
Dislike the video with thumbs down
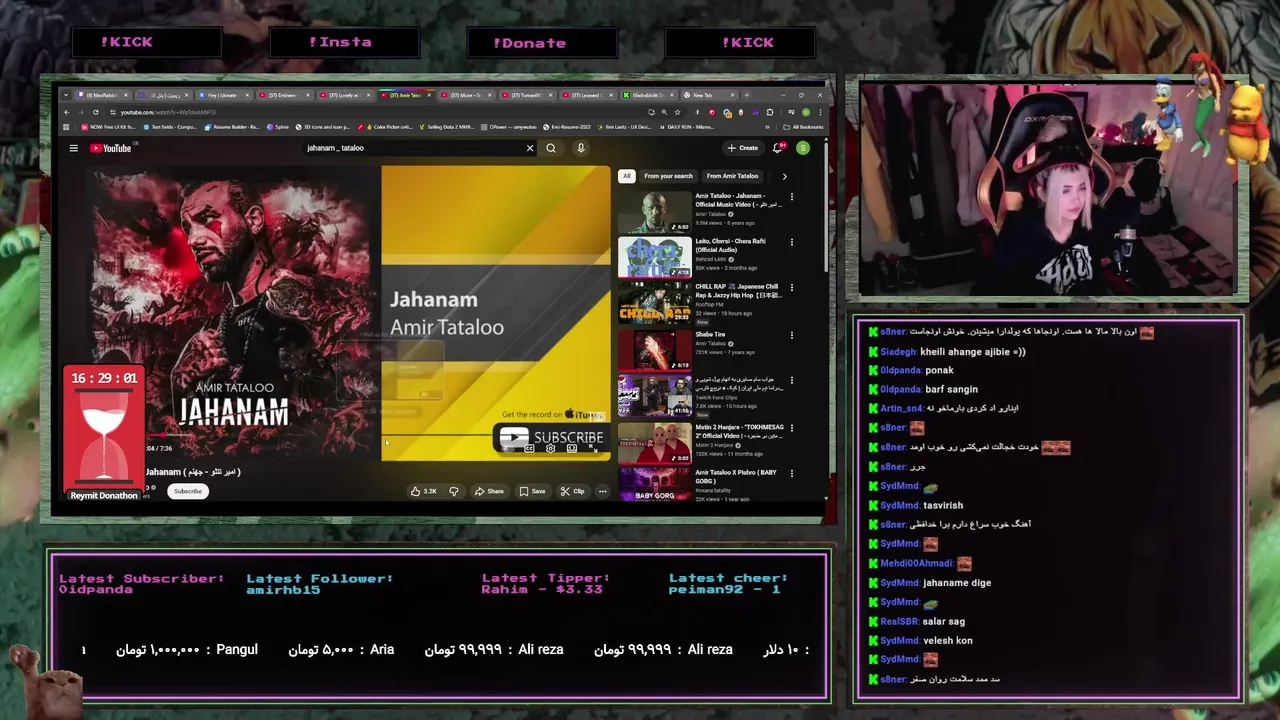point(454,491)
